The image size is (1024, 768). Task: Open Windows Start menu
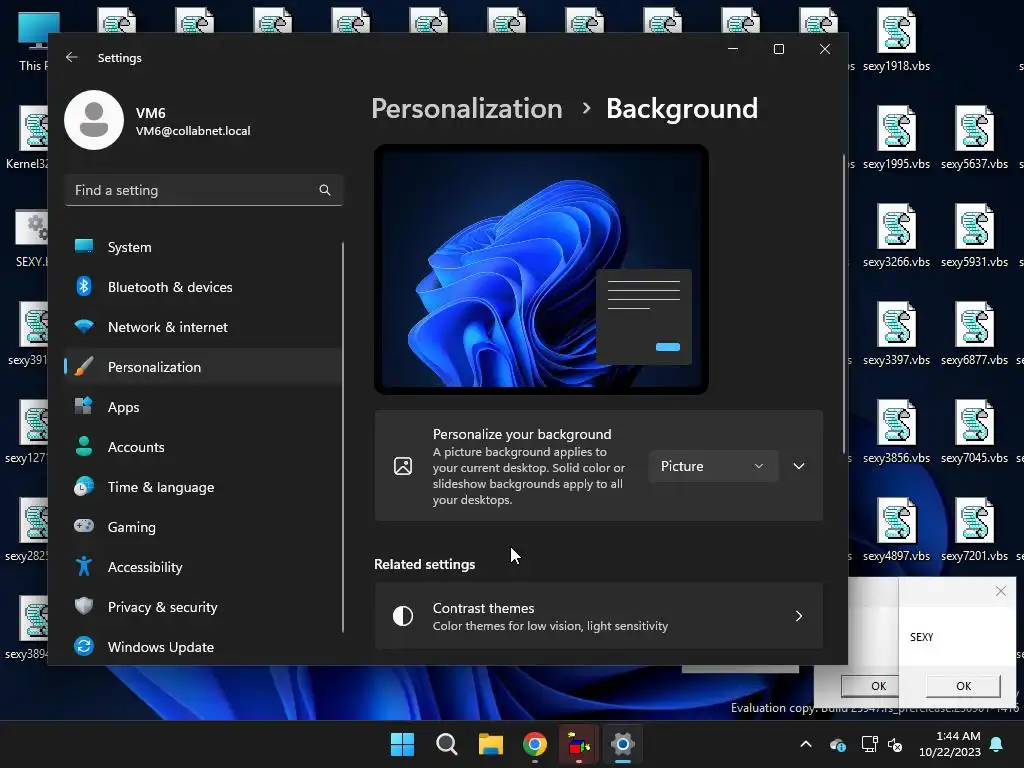402,744
